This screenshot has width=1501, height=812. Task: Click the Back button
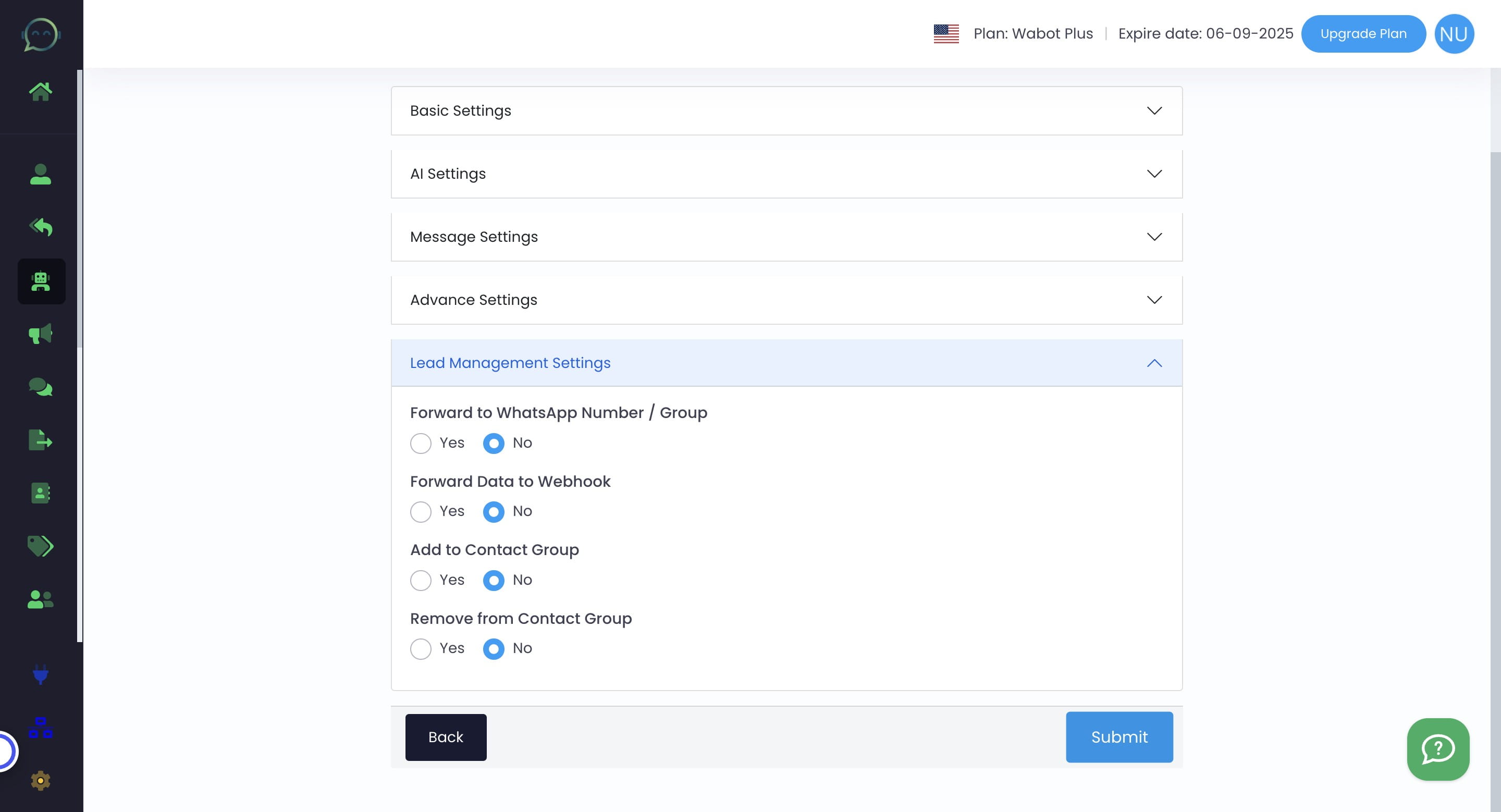pyautogui.click(x=446, y=738)
